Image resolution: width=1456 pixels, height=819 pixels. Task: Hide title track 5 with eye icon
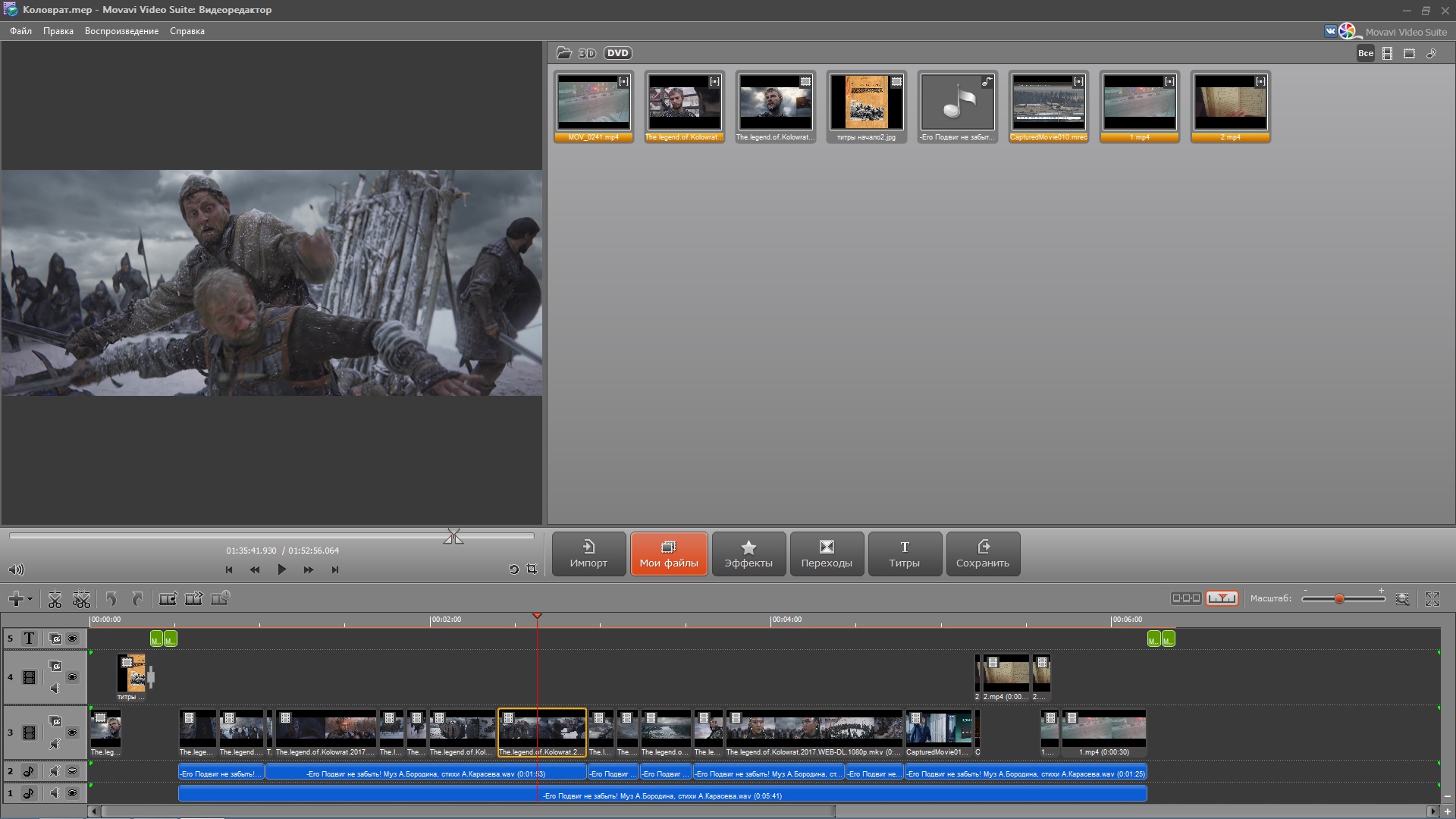pyautogui.click(x=72, y=639)
